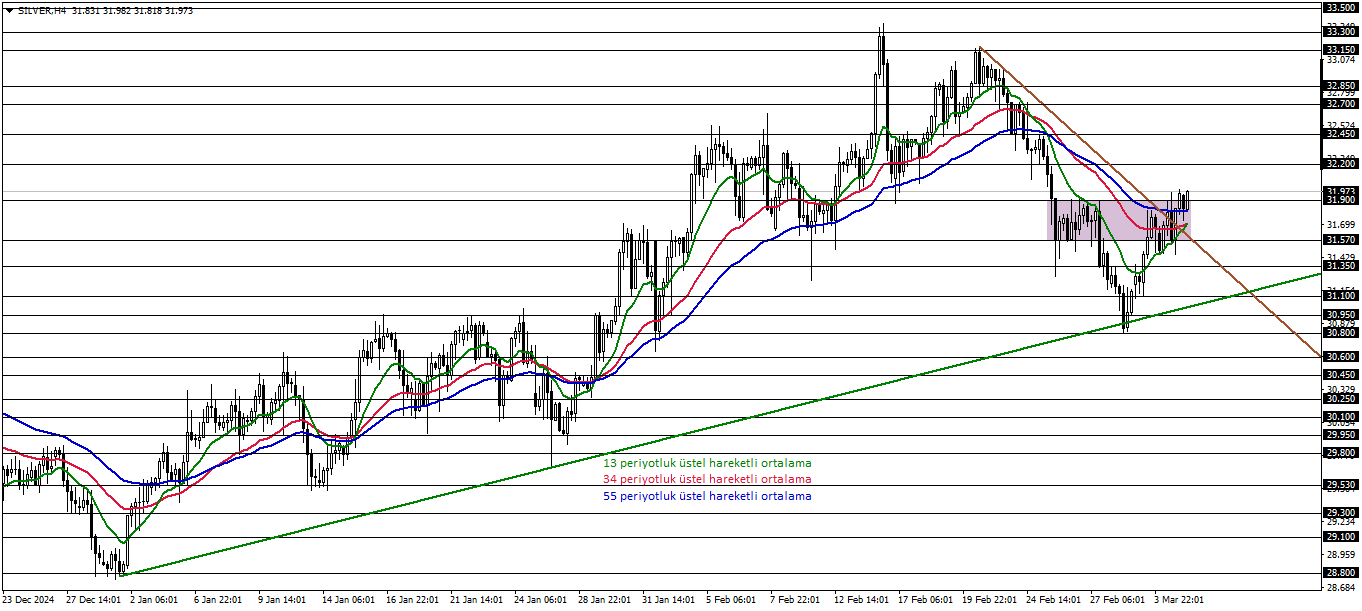Viewport: 1362px width, 611px height.
Task: Click the 28 Jan 22:01 time label
Action: [603, 600]
